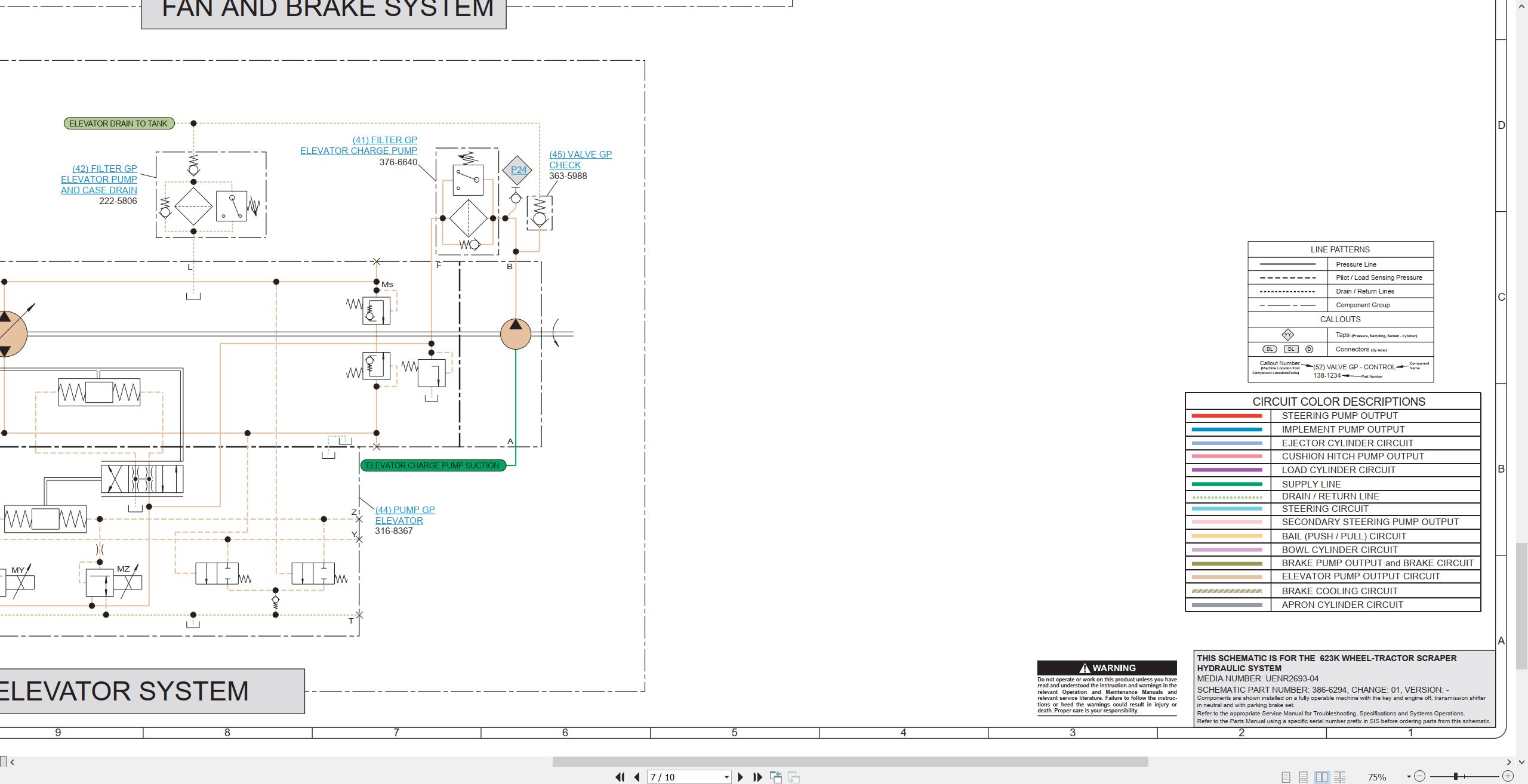Screen dimensions: 1528x784
Task: Open the 75% zoom level dropdown
Action: point(1409,777)
